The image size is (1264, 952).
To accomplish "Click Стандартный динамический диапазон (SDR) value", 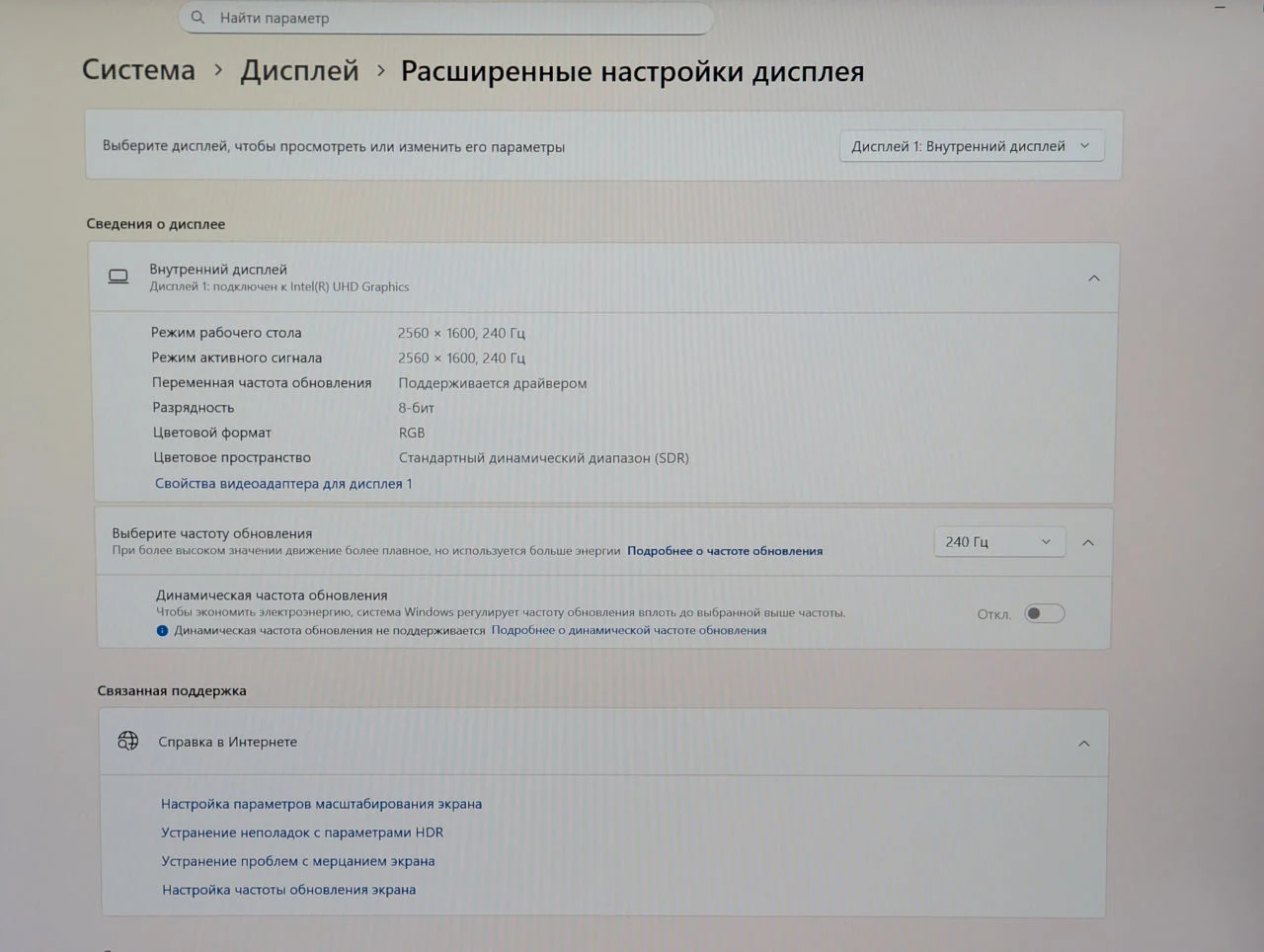I will click(x=544, y=458).
